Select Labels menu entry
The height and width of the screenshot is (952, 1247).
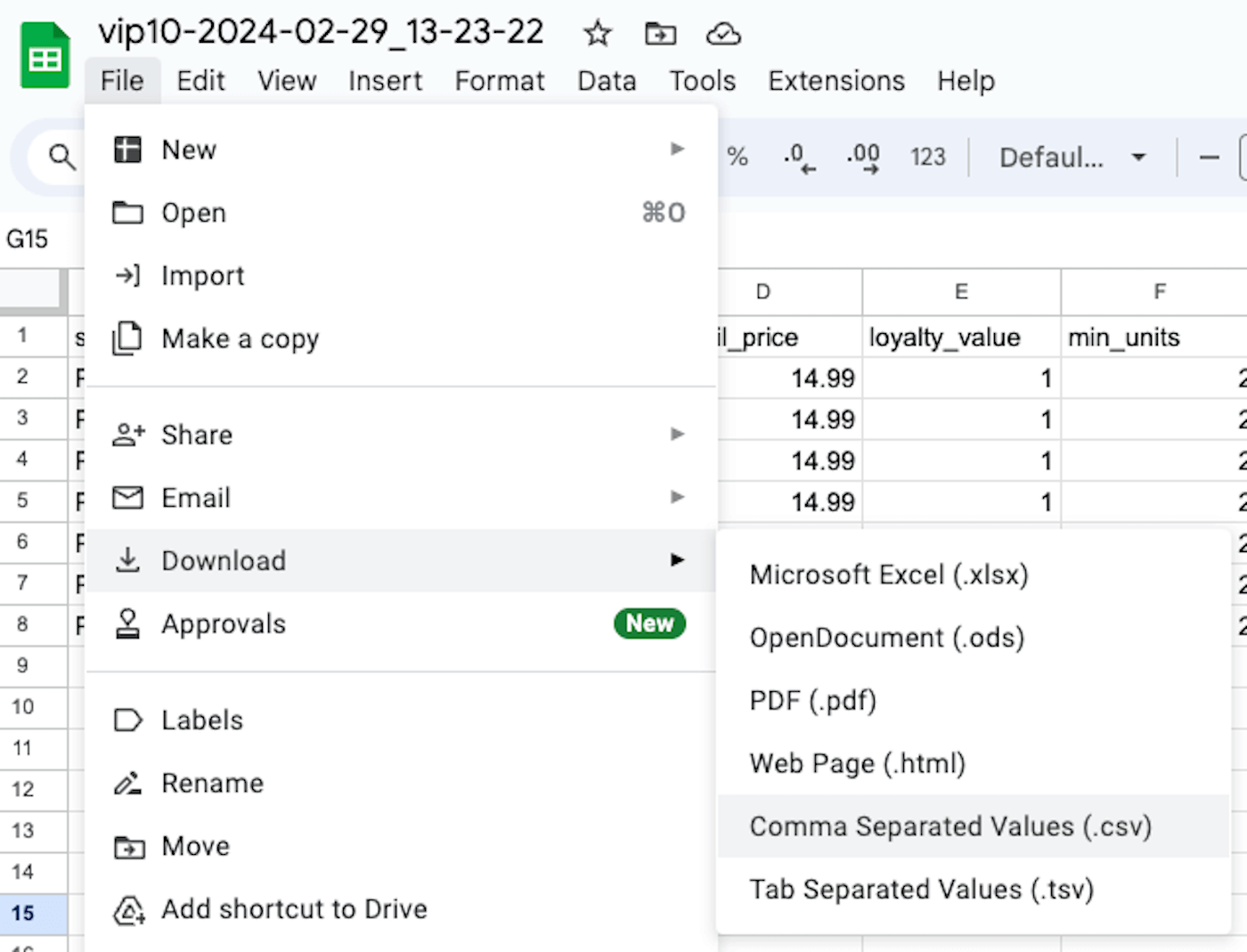coord(401,720)
